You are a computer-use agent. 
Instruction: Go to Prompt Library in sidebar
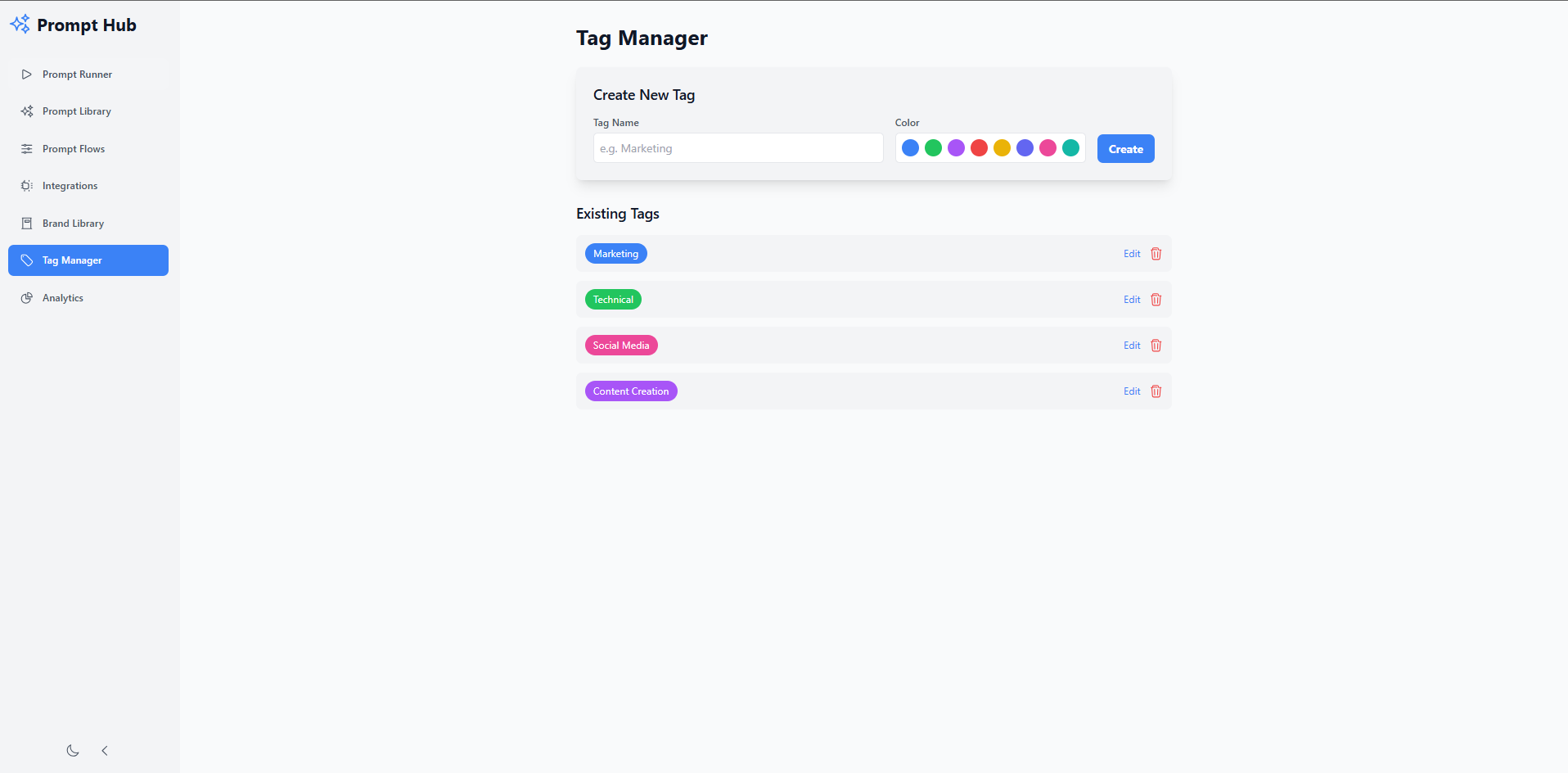tap(76, 111)
